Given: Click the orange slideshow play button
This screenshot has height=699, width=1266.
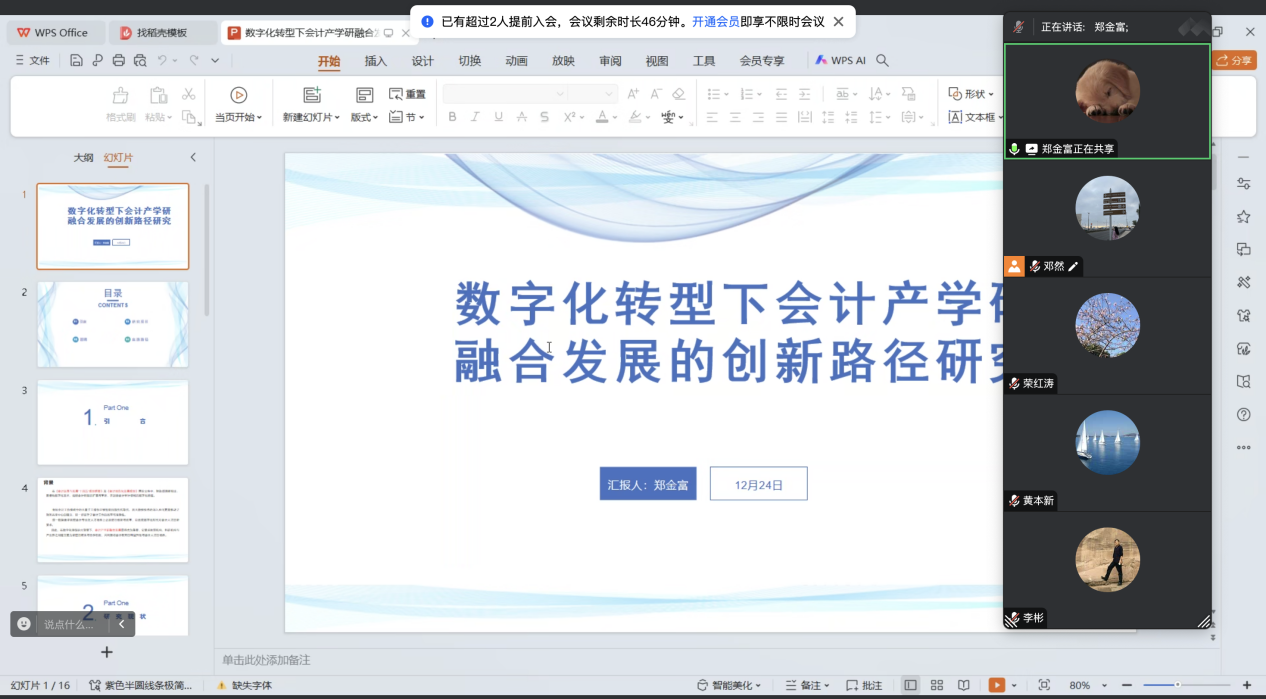Looking at the screenshot, I should click(996, 685).
